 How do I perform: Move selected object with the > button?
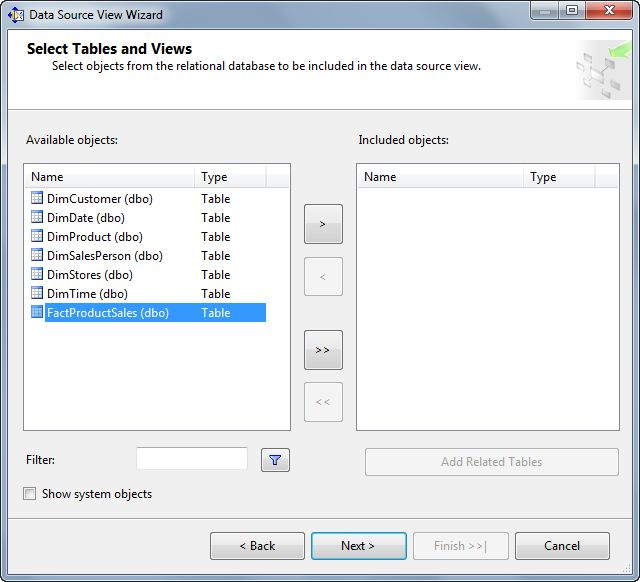[323, 224]
